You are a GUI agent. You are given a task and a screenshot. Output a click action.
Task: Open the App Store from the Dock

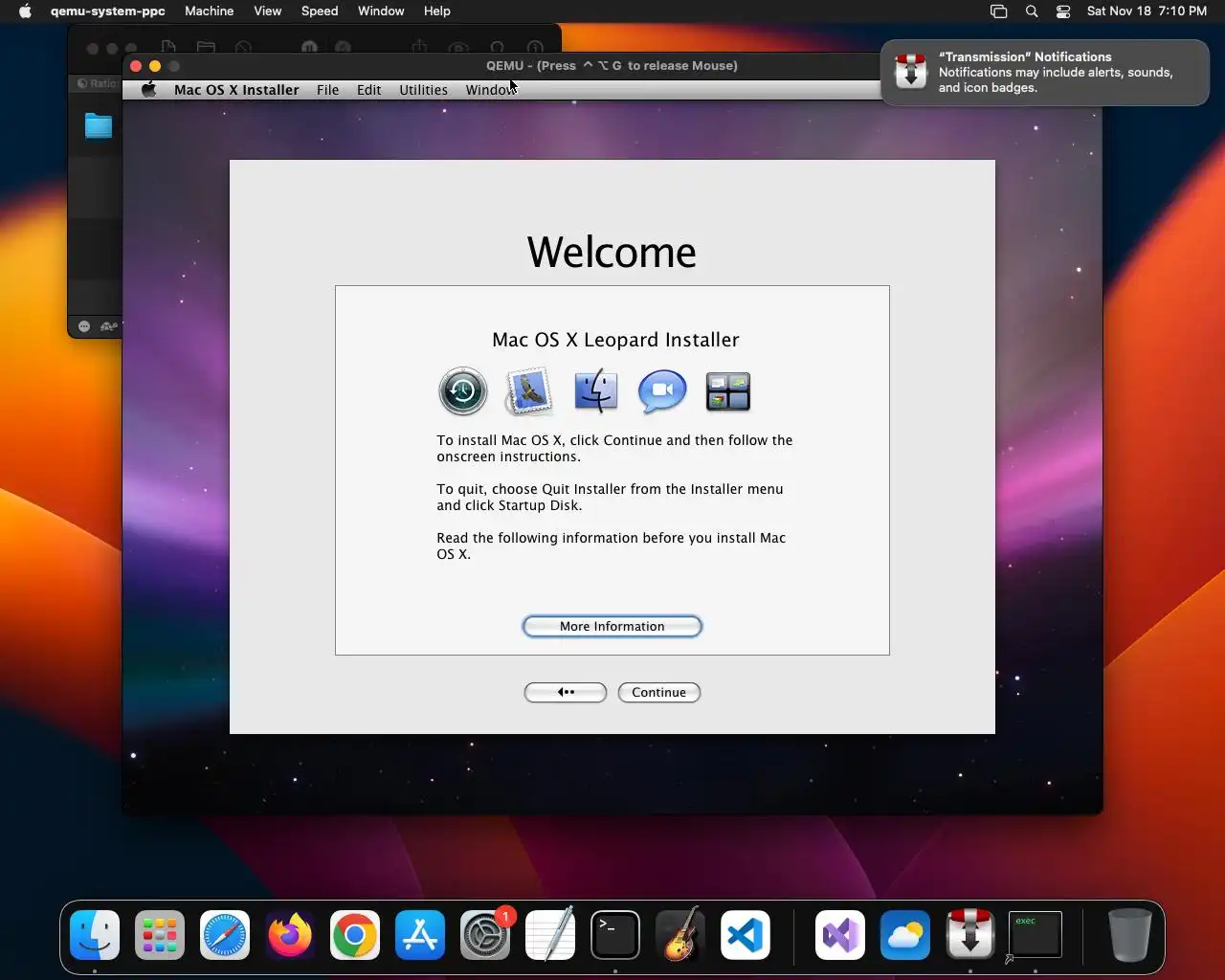420,935
